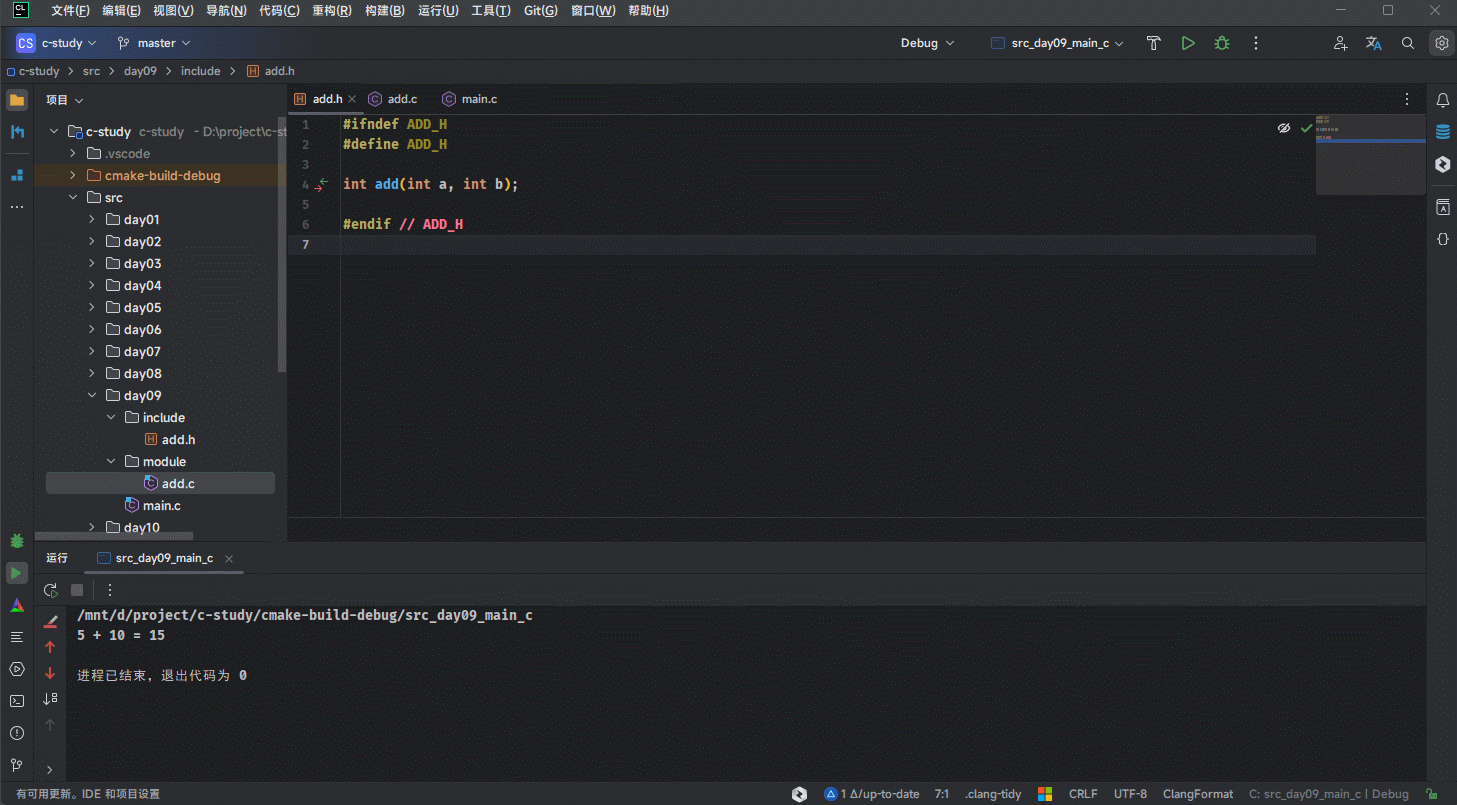This screenshot has height=805, width=1457.
Task: Open the Database tool window
Action: [1442, 132]
